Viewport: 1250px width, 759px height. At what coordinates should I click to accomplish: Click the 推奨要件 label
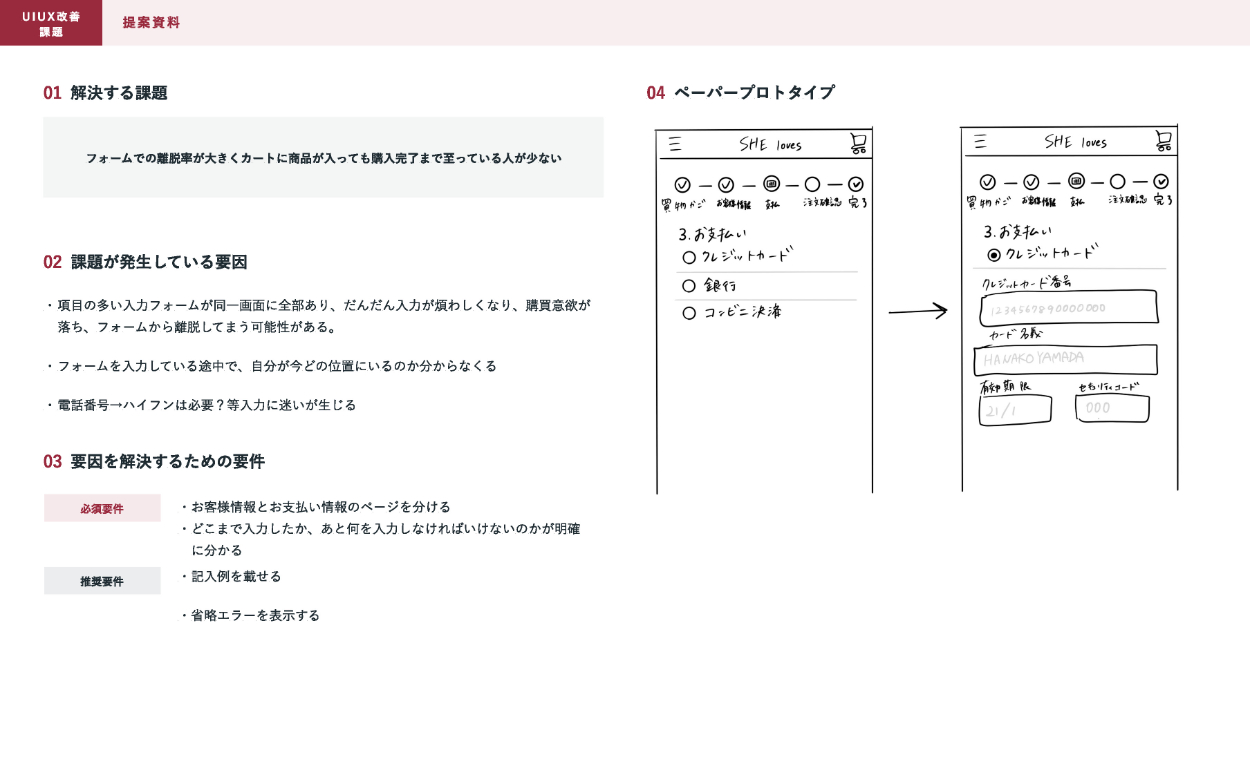tap(102, 581)
